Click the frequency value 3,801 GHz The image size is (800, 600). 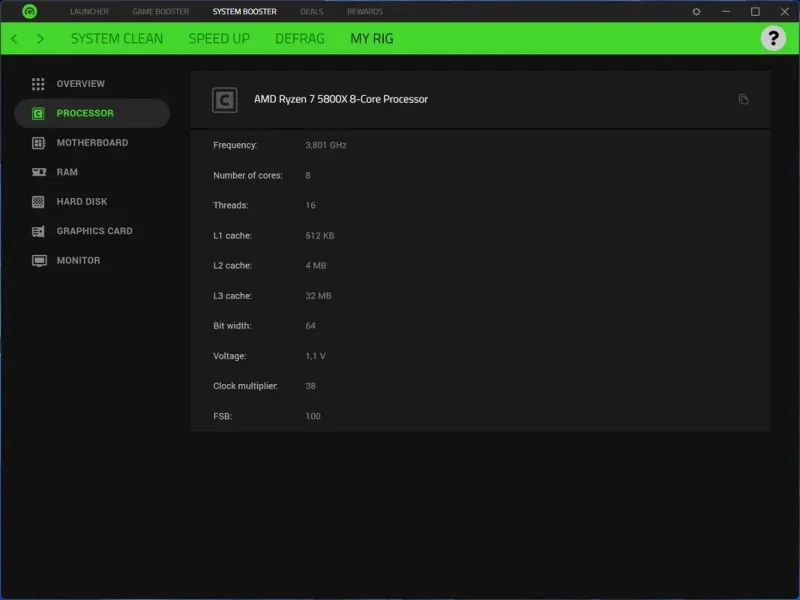326,145
